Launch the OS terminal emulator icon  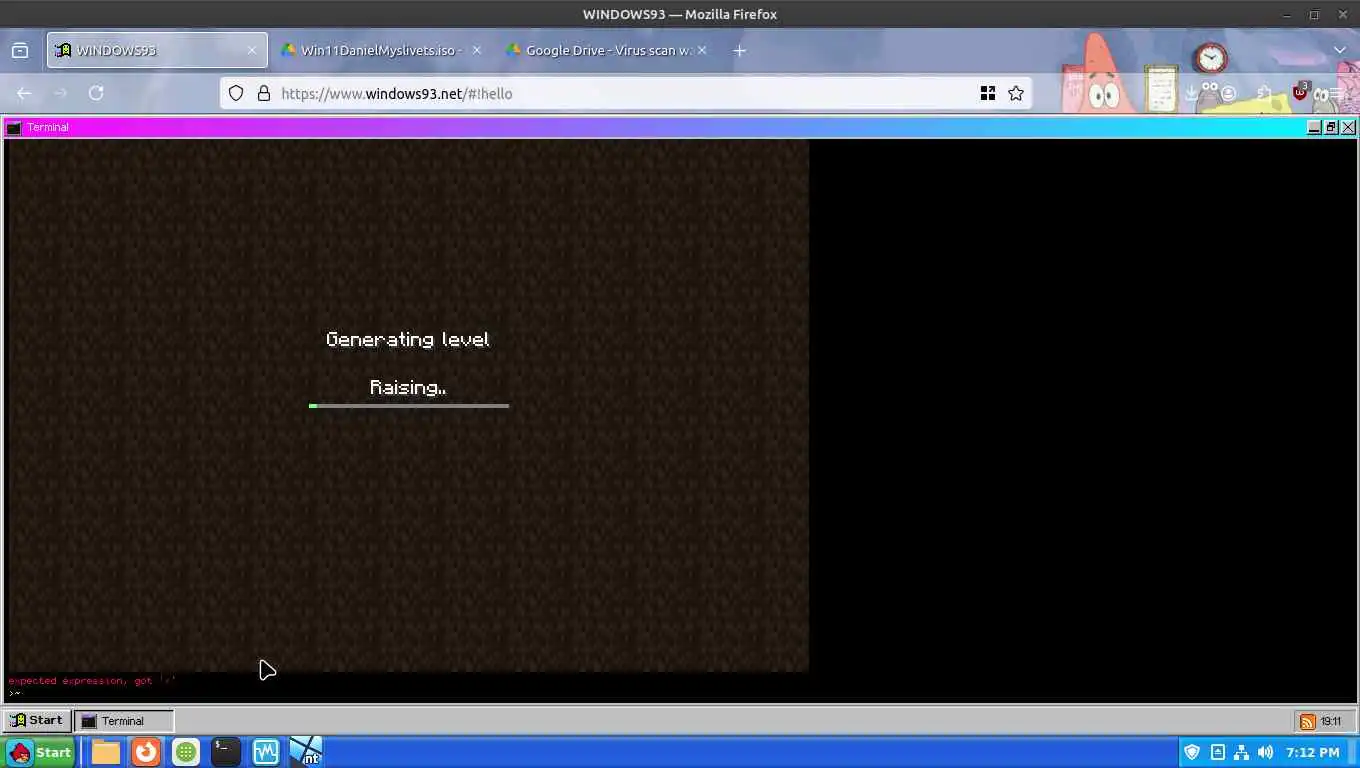point(226,752)
